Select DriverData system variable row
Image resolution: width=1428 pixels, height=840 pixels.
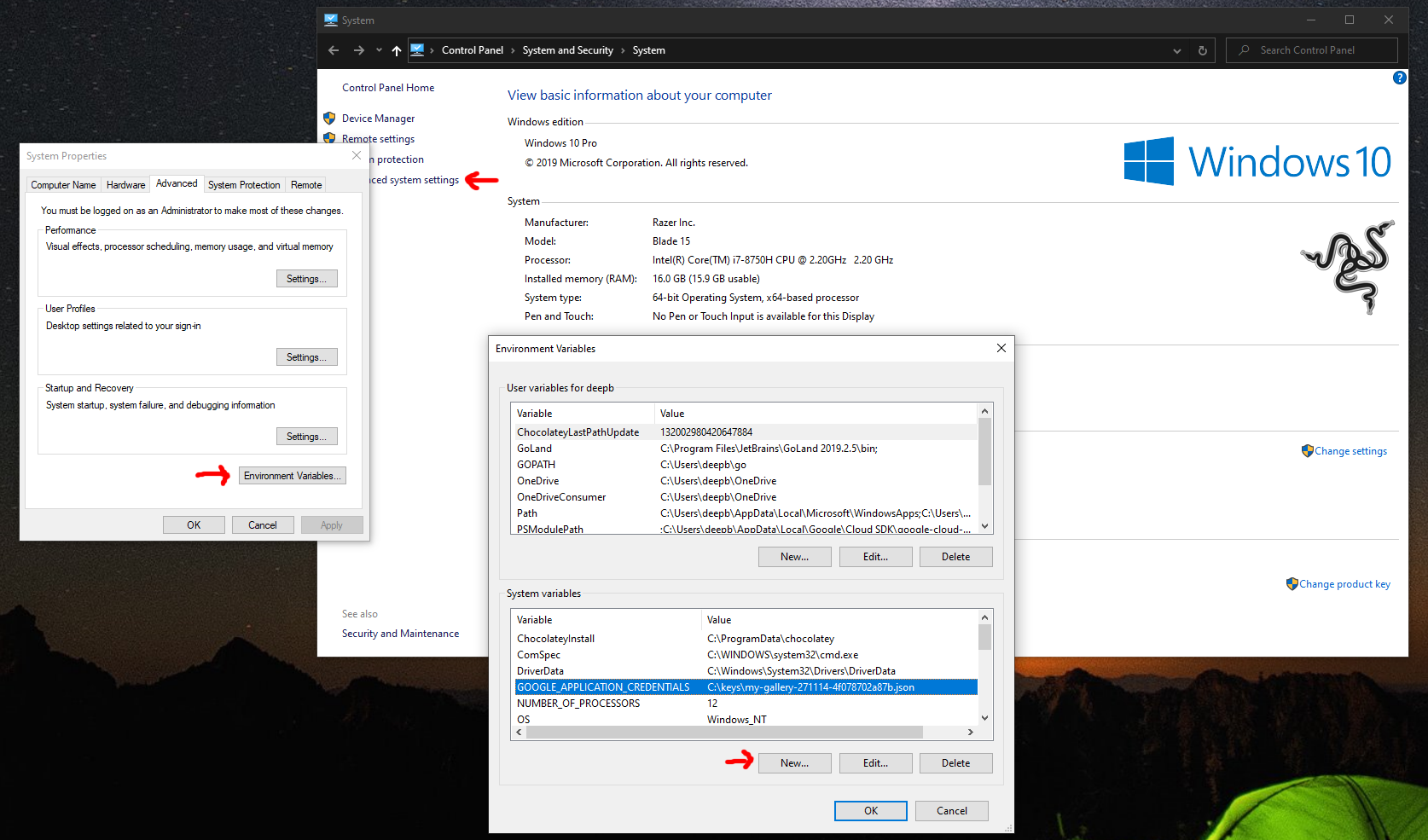[x=745, y=671]
